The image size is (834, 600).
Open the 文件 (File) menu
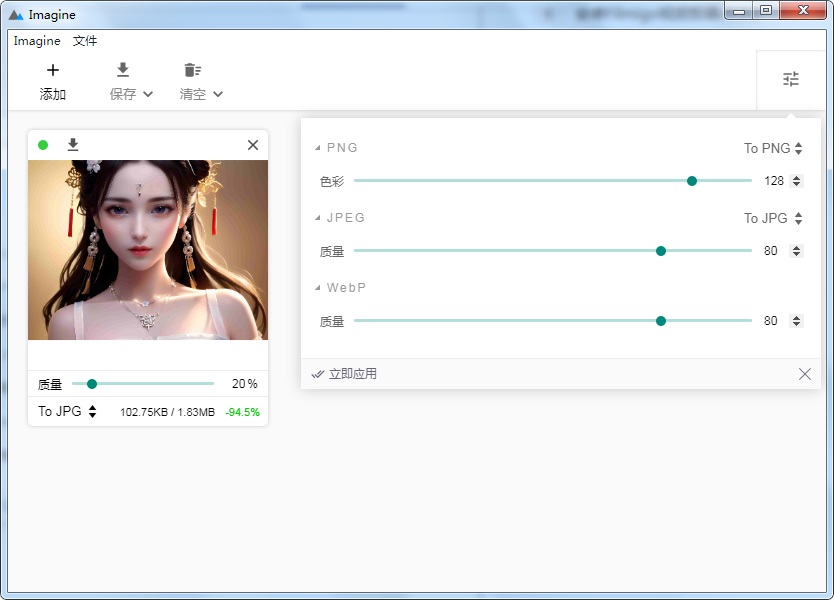point(85,41)
